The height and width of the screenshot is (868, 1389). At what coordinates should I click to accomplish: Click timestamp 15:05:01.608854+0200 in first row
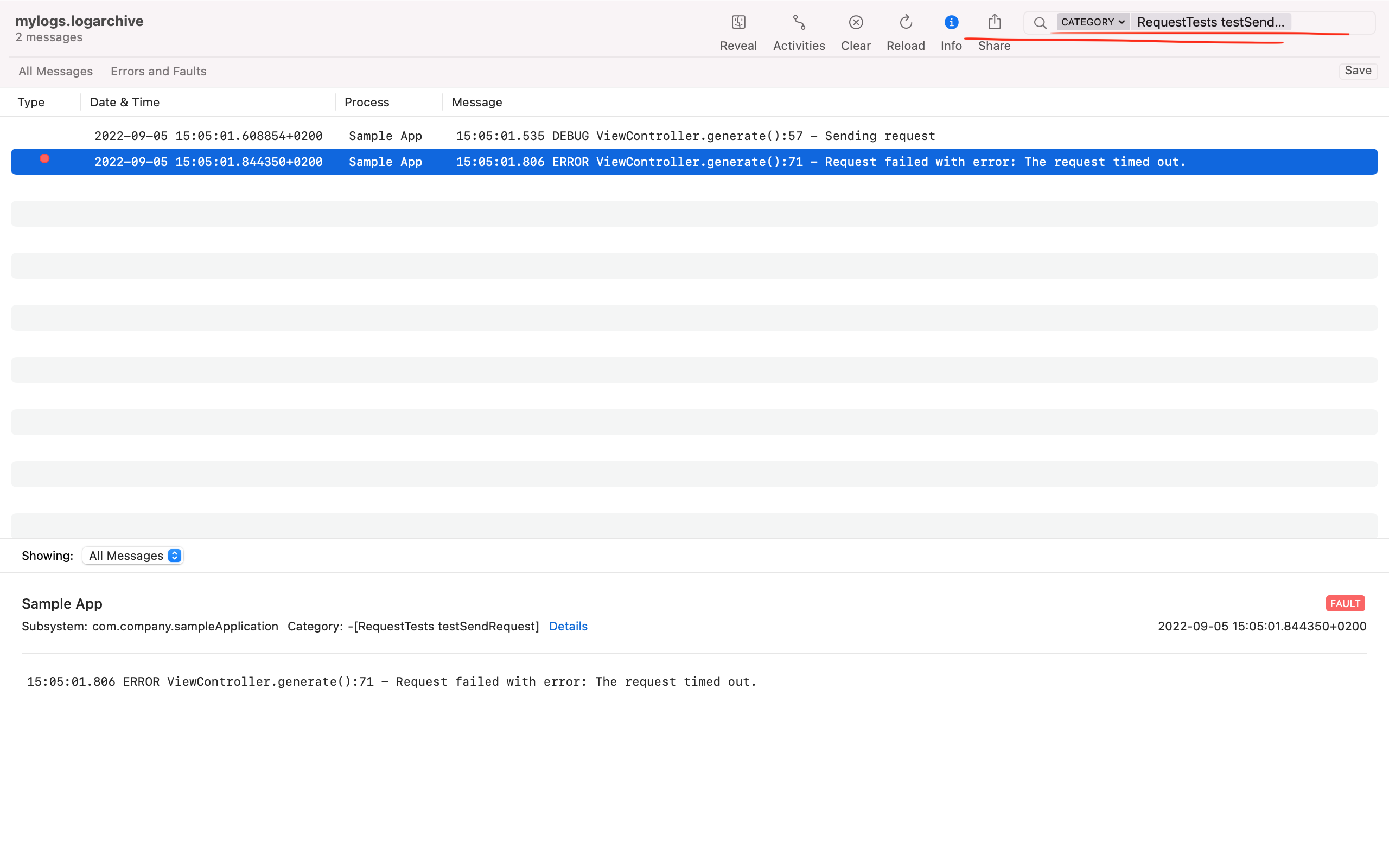pyautogui.click(x=208, y=136)
